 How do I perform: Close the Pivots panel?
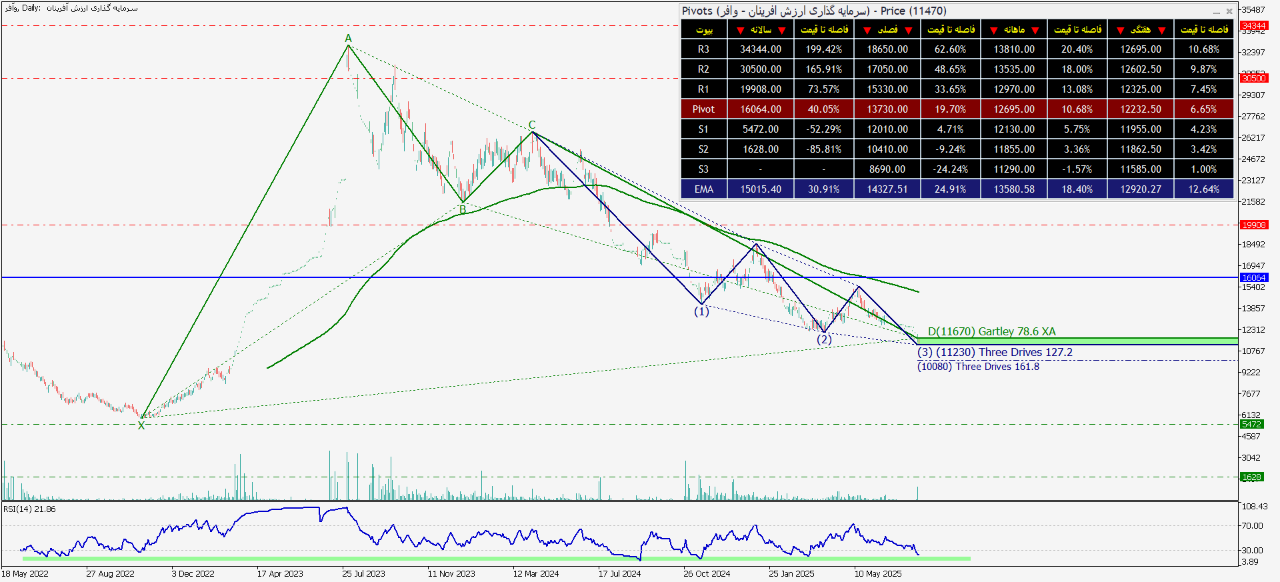pos(1228,10)
